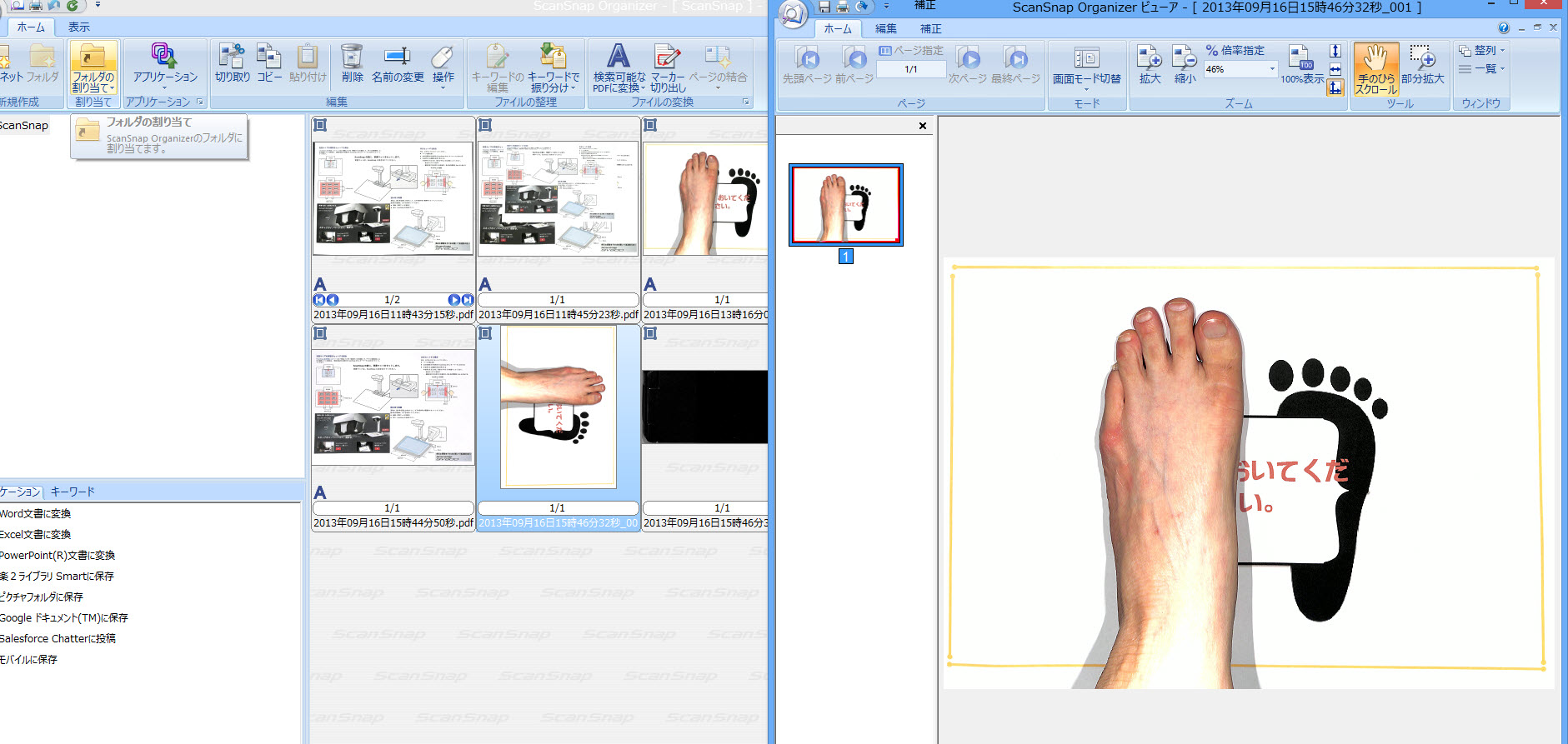
Task: Click the 削除 trash can icon
Action: (353, 64)
